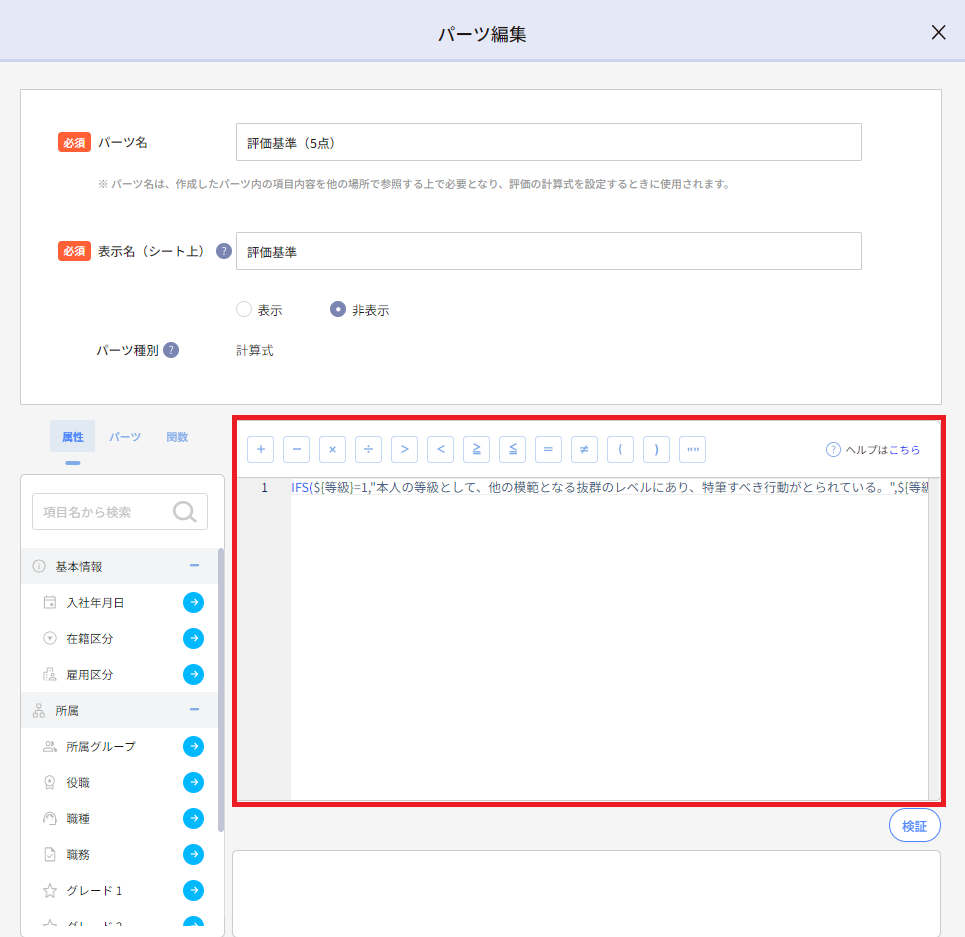Image resolution: width=965 pixels, height=937 pixels.
Task: Add 入社年月日 using its arrow button
Action: (193, 602)
